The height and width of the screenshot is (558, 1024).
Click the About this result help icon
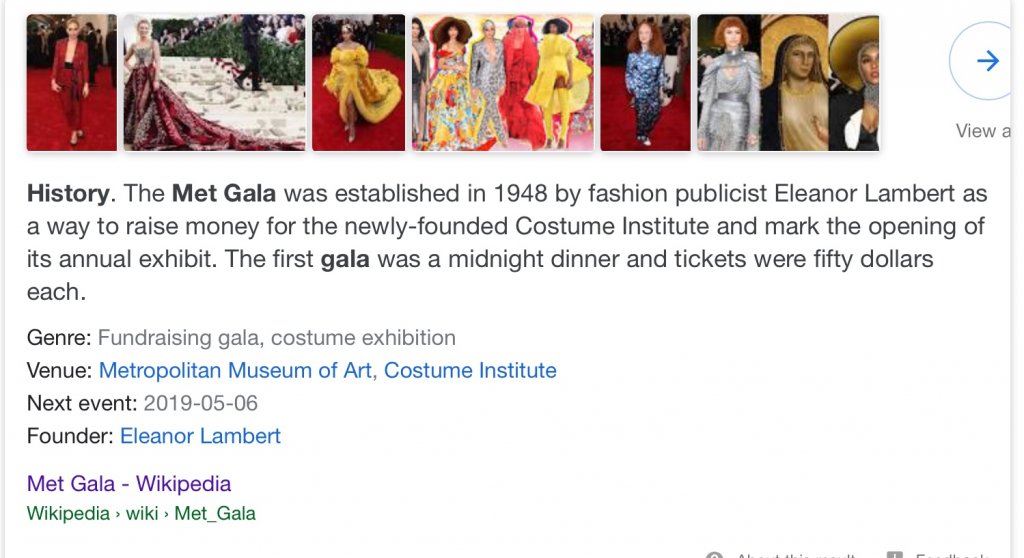[x=714, y=555]
